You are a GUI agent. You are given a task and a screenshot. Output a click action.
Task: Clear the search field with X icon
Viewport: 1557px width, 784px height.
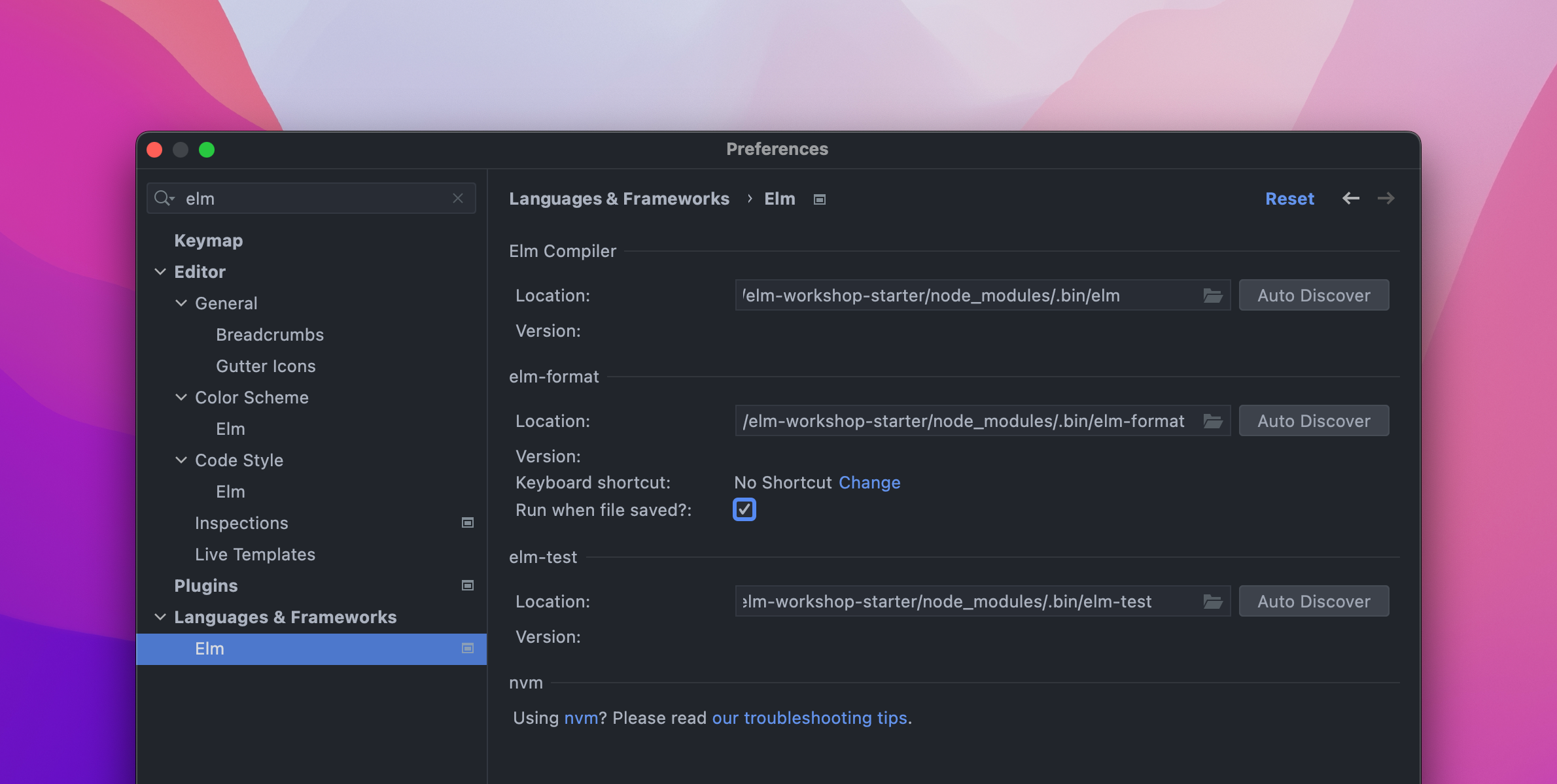pyautogui.click(x=458, y=198)
